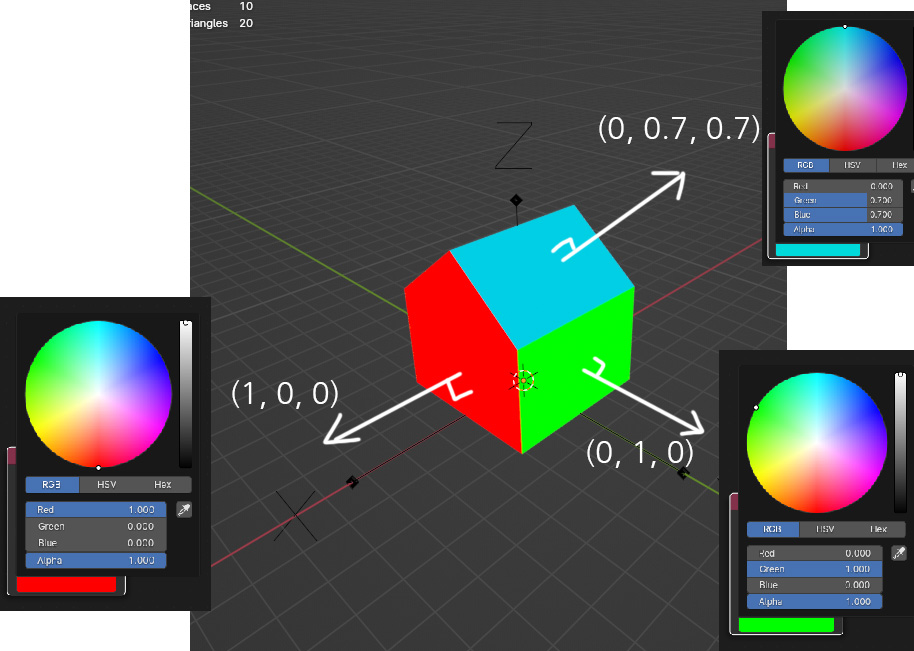Viewport: 914px width, 651px height.
Task: Click the 3D cursor at the cube's origin
Action: click(x=523, y=380)
